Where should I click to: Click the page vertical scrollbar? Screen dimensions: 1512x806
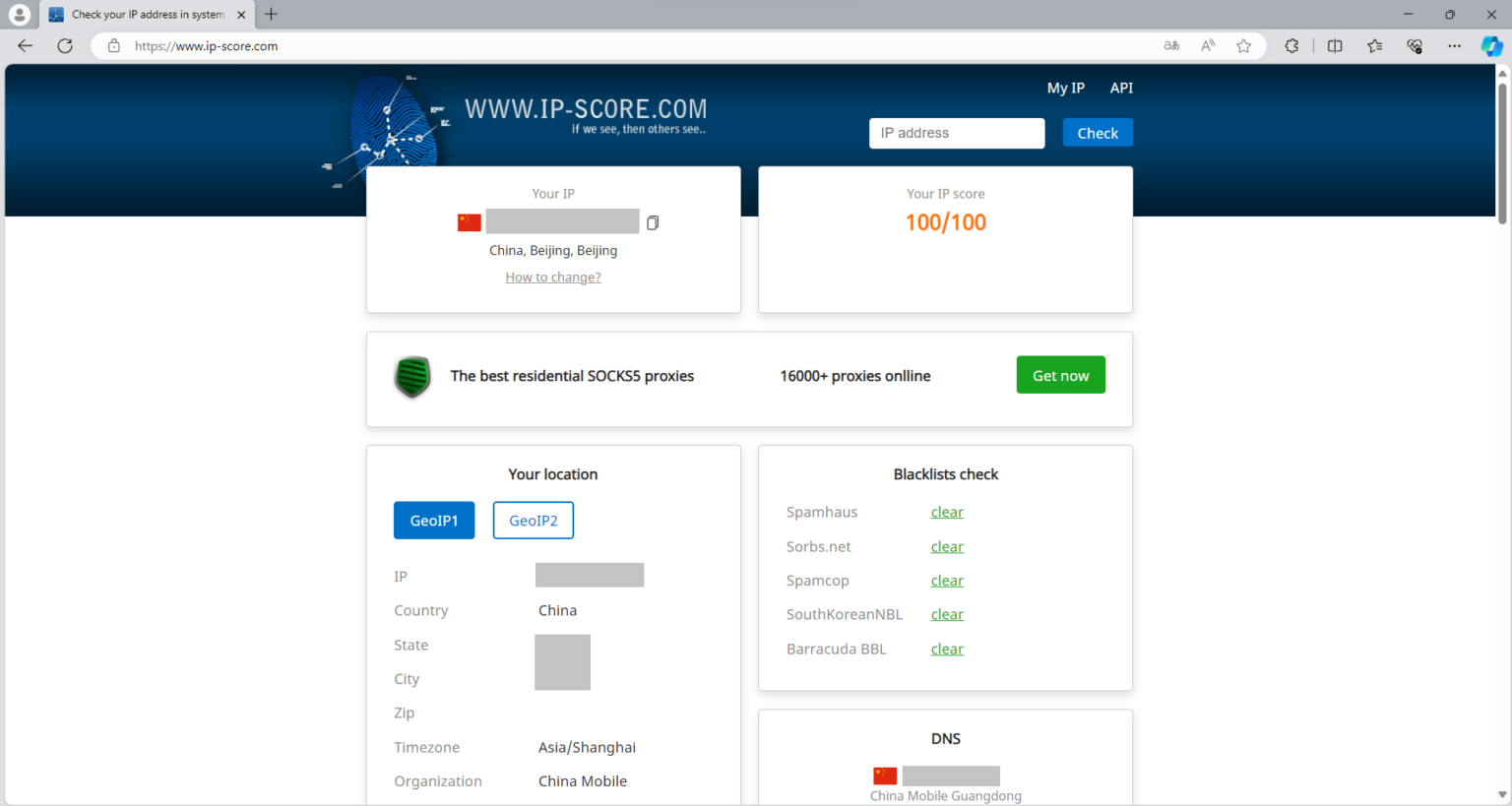pyautogui.click(x=1502, y=153)
